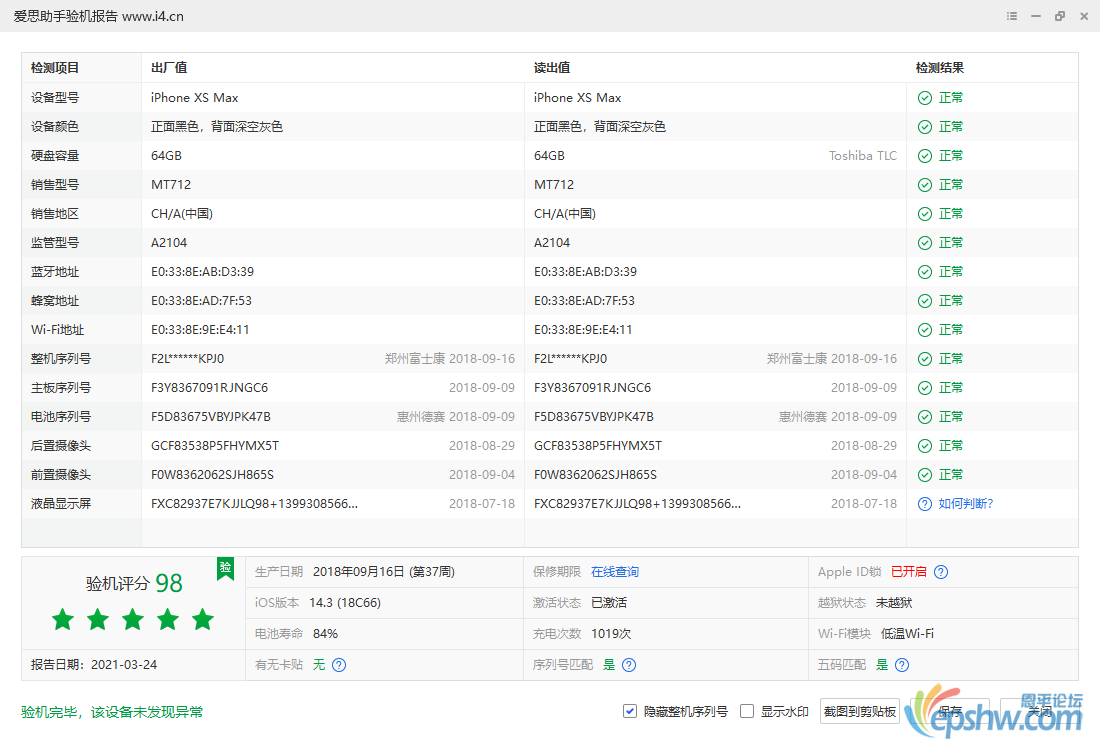1100x749 pixels.
Task: Click the first green rating star
Action: pyautogui.click(x=63, y=619)
